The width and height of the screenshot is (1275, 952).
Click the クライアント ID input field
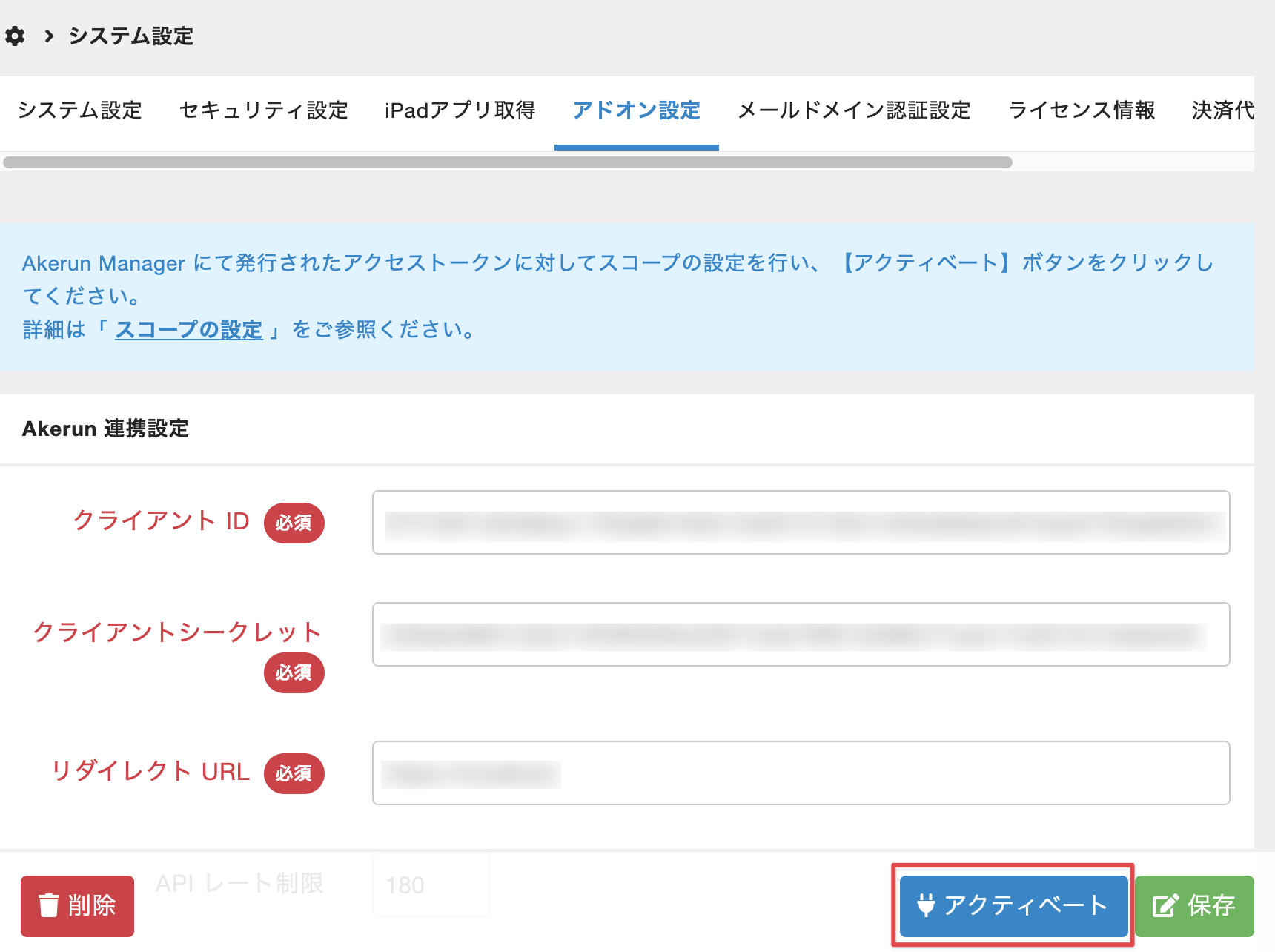801,523
